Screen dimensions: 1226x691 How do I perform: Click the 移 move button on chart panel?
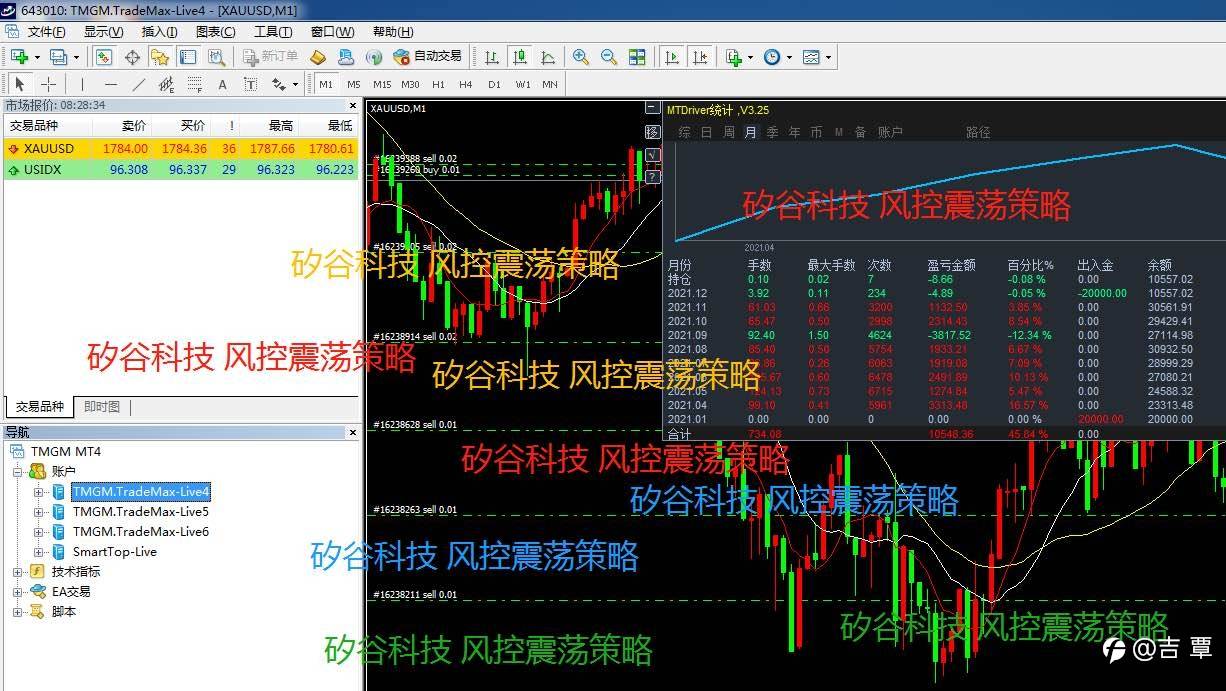coord(652,132)
